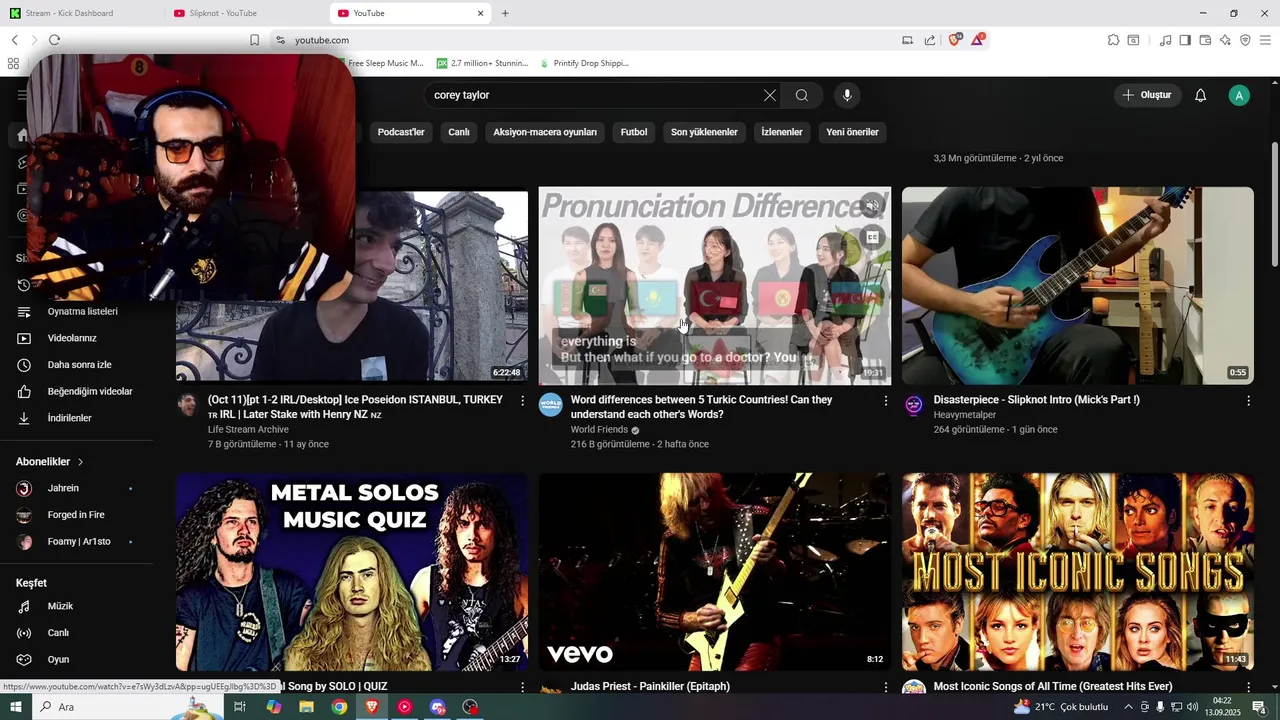Play the Judas Priest Painkiller thumbnail

pos(715,572)
